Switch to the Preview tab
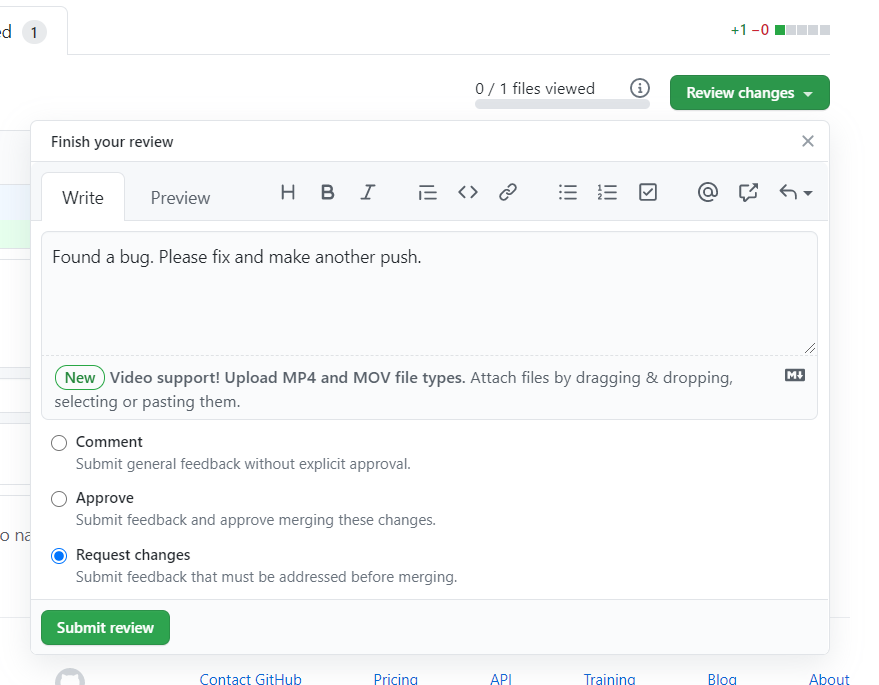879x685 pixels. coord(180,198)
